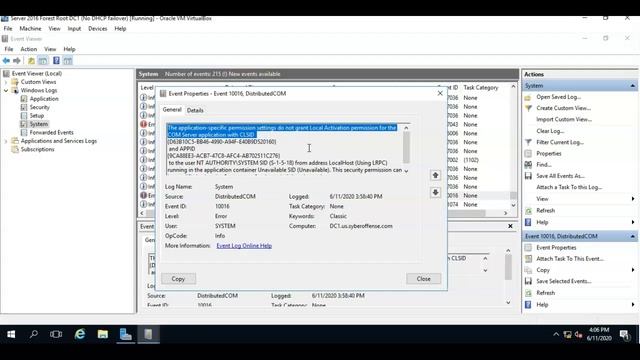Show hidden system tray icons
The width and height of the screenshot is (640, 360).
click(556, 334)
